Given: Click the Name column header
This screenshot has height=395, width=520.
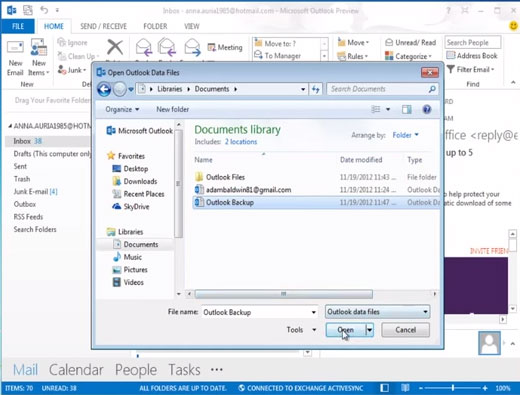Looking at the screenshot, I should coord(203,160).
